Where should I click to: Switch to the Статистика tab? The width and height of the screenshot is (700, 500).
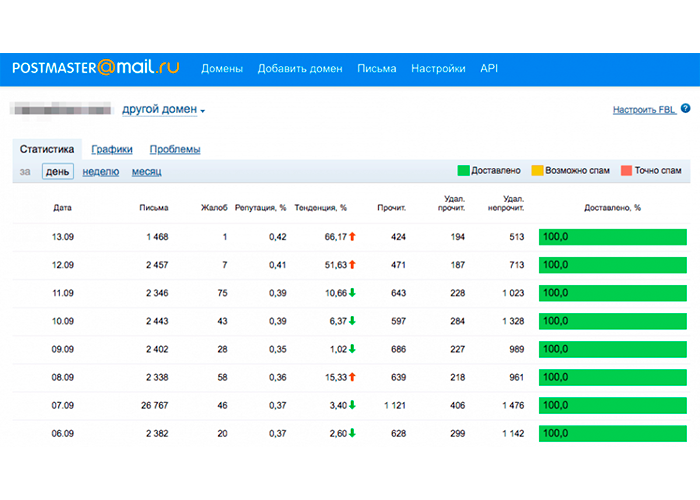tap(47, 149)
